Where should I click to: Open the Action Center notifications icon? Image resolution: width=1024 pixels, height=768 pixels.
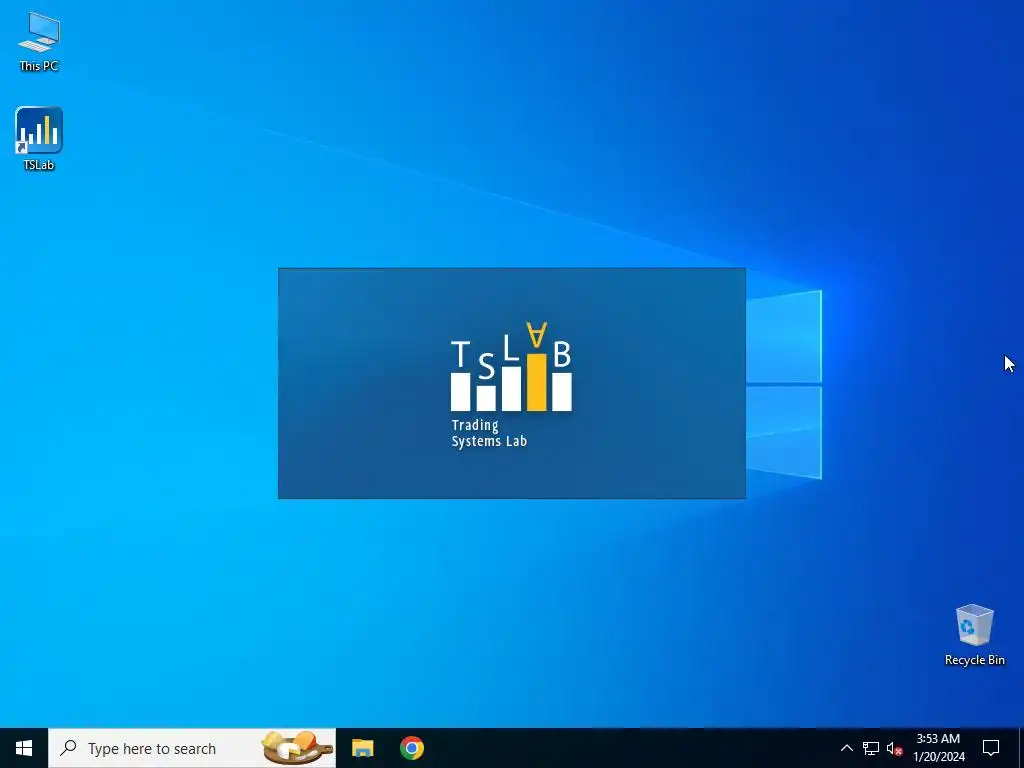pyautogui.click(x=991, y=748)
